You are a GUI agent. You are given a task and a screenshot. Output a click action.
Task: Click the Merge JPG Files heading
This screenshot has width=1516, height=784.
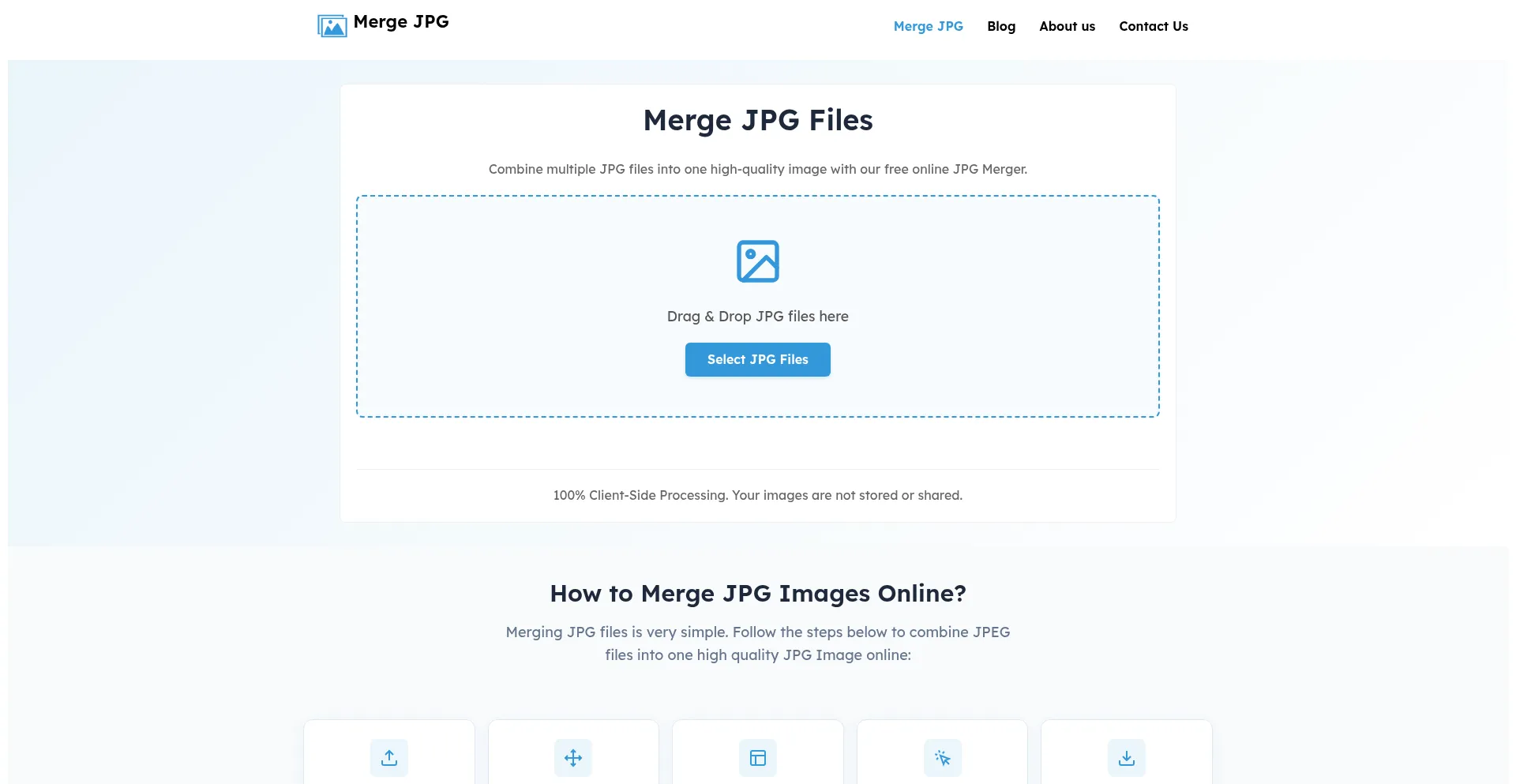[758, 120]
